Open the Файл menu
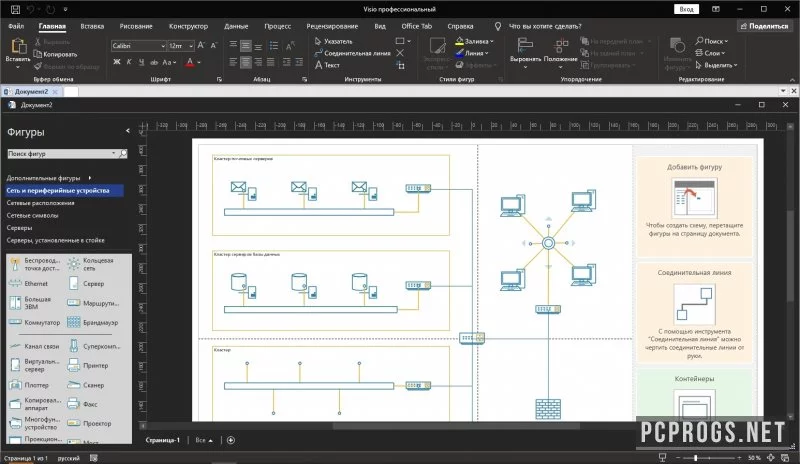Image resolution: width=800 pixels, height=464 pixels. coord(16,26)
